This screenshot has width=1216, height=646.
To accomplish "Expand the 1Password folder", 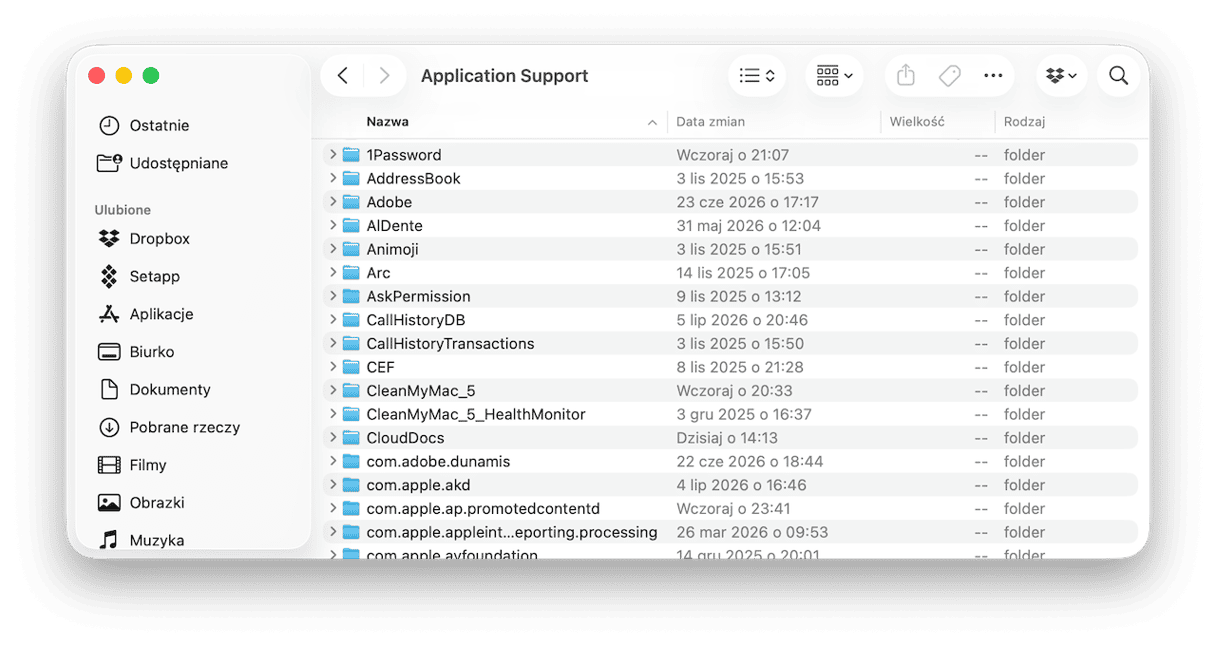I will [333, 155].
